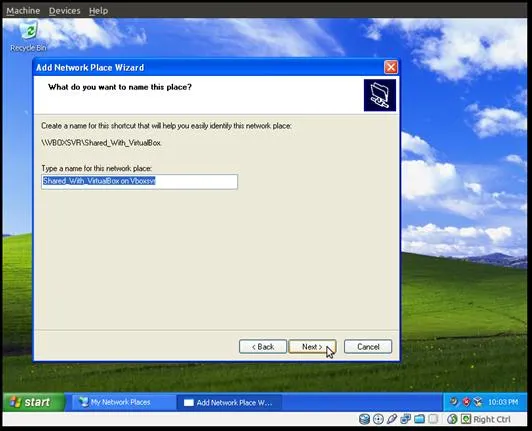Open the Help menu
Screen dimensions: 532x431
click(98, 11)
